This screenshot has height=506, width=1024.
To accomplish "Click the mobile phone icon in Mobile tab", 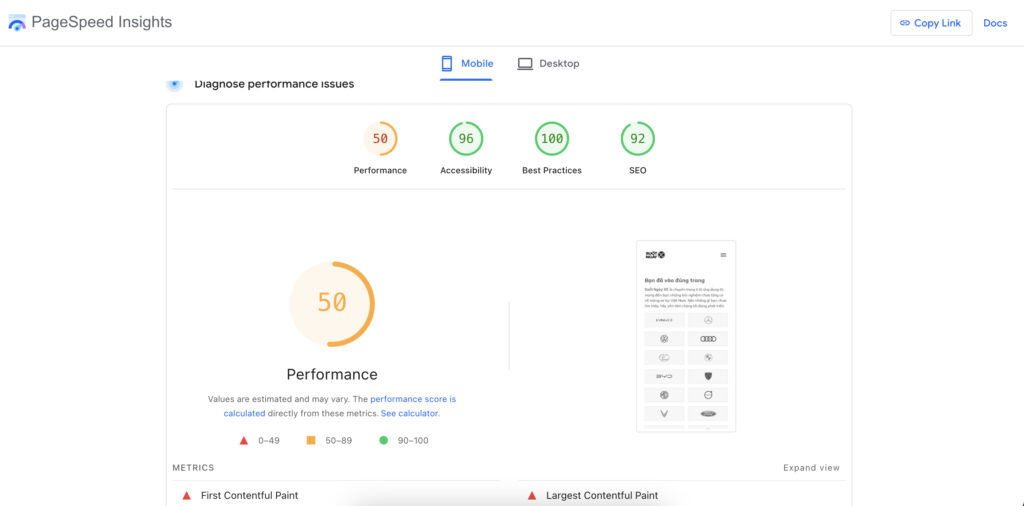I will click(447, 64).
